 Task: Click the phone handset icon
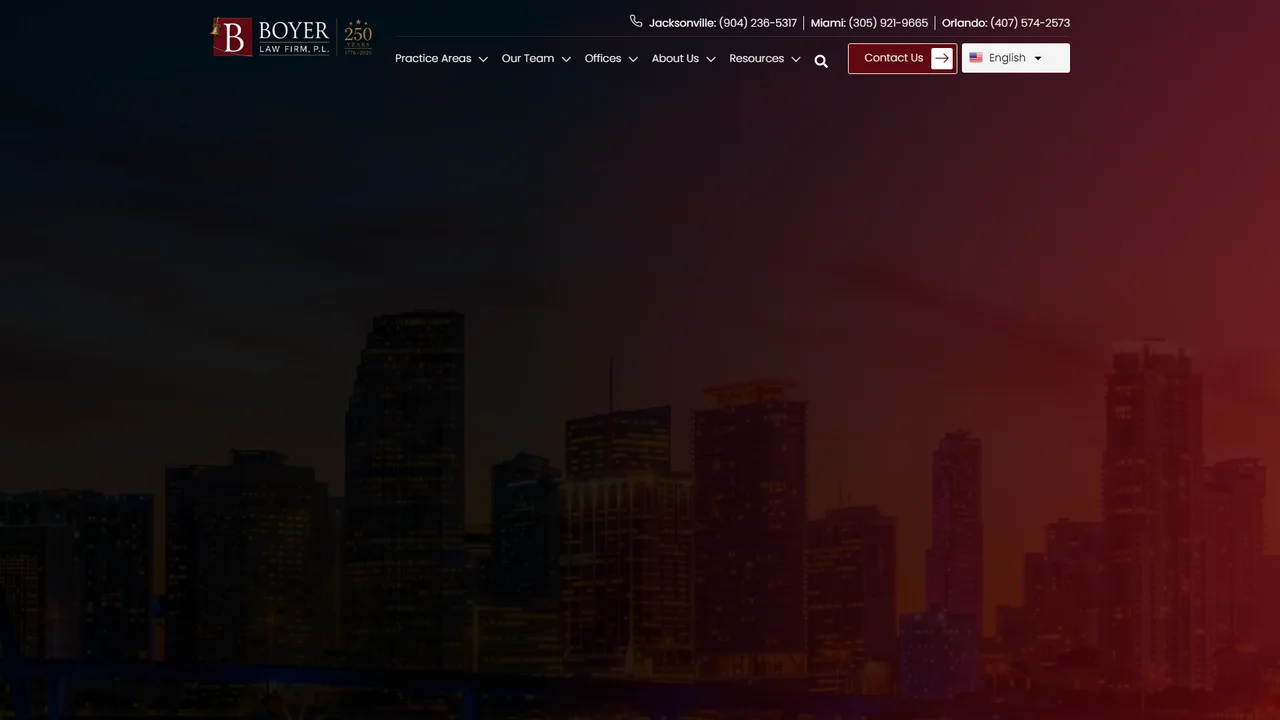[x=636, y=21]
